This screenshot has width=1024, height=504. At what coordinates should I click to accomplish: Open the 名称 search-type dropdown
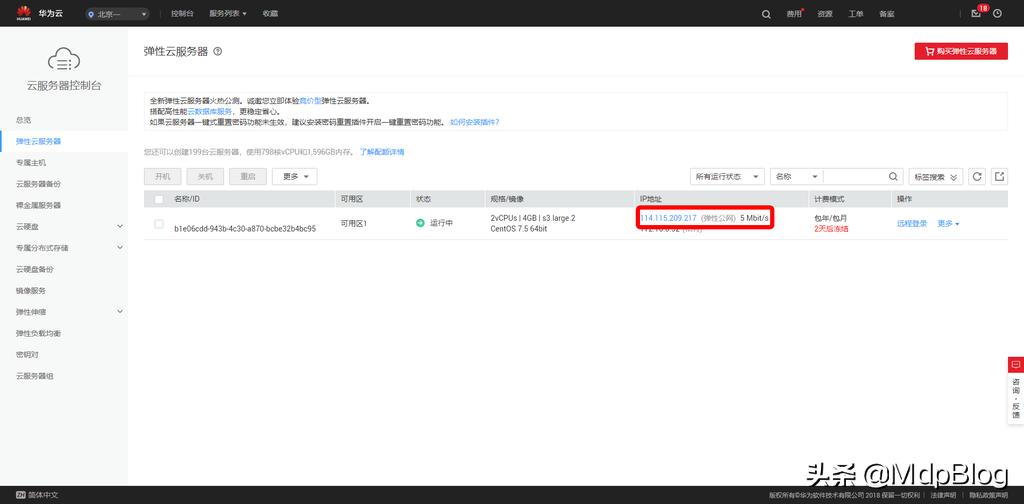coord(797,176)
